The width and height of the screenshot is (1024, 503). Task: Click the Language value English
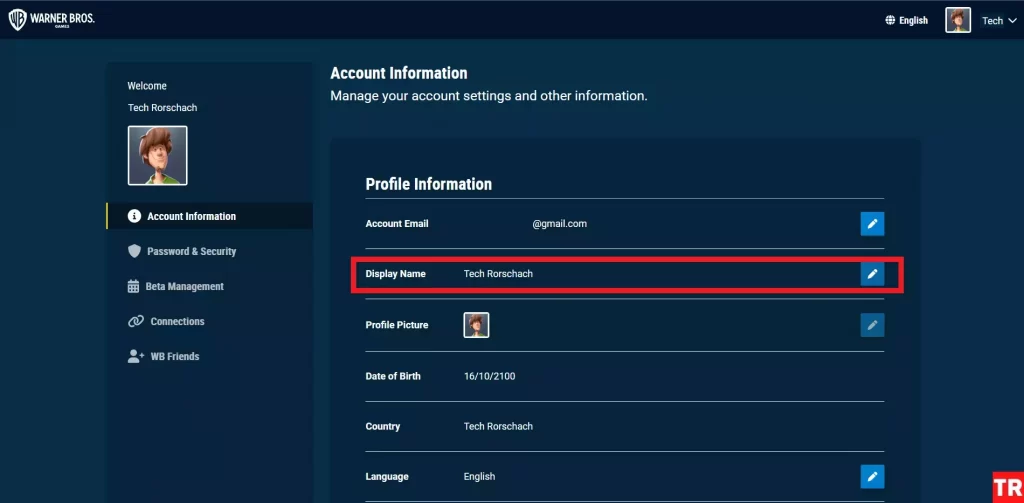click(479, 476)
